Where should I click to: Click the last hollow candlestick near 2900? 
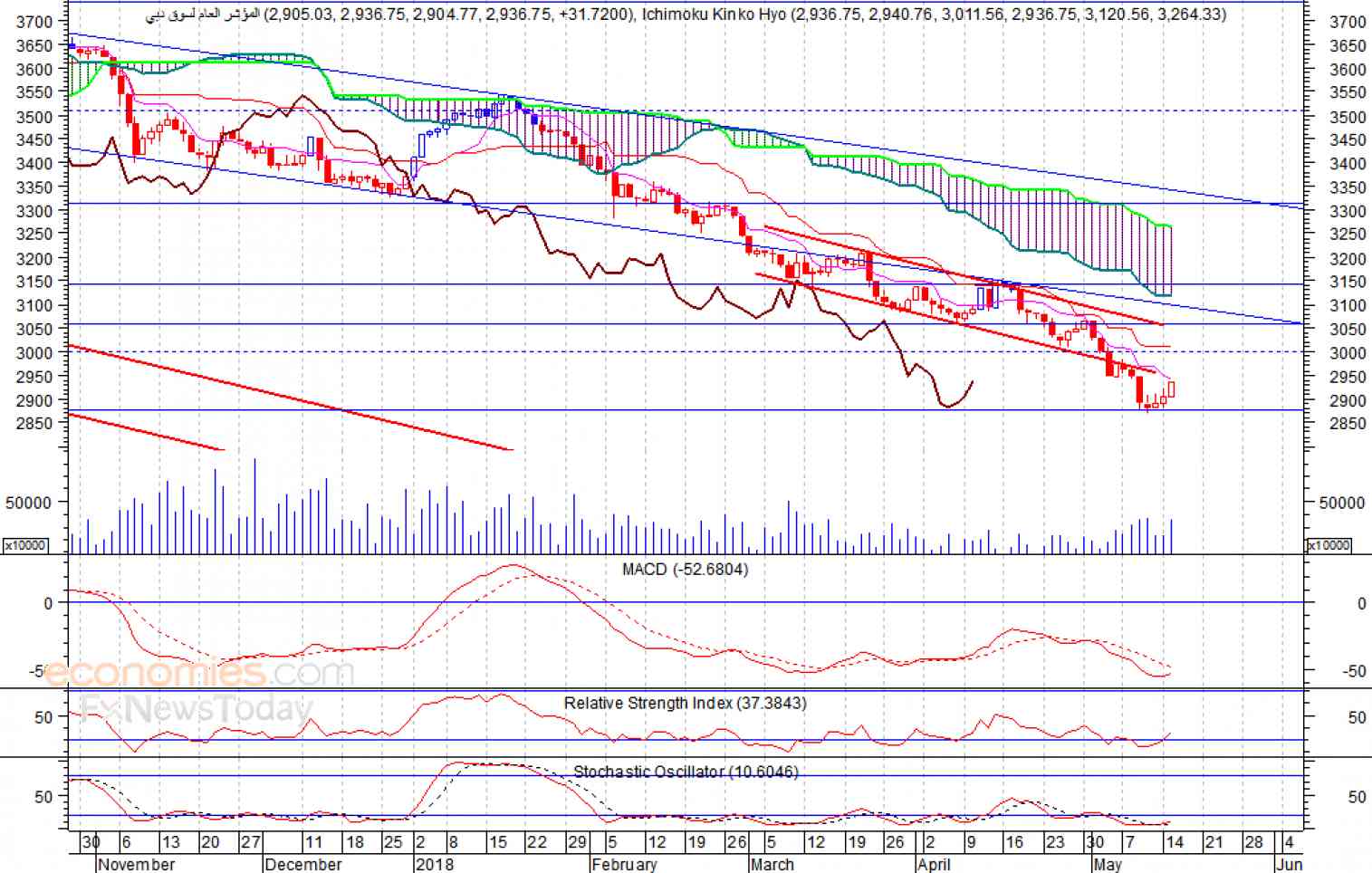[1172, 389]
